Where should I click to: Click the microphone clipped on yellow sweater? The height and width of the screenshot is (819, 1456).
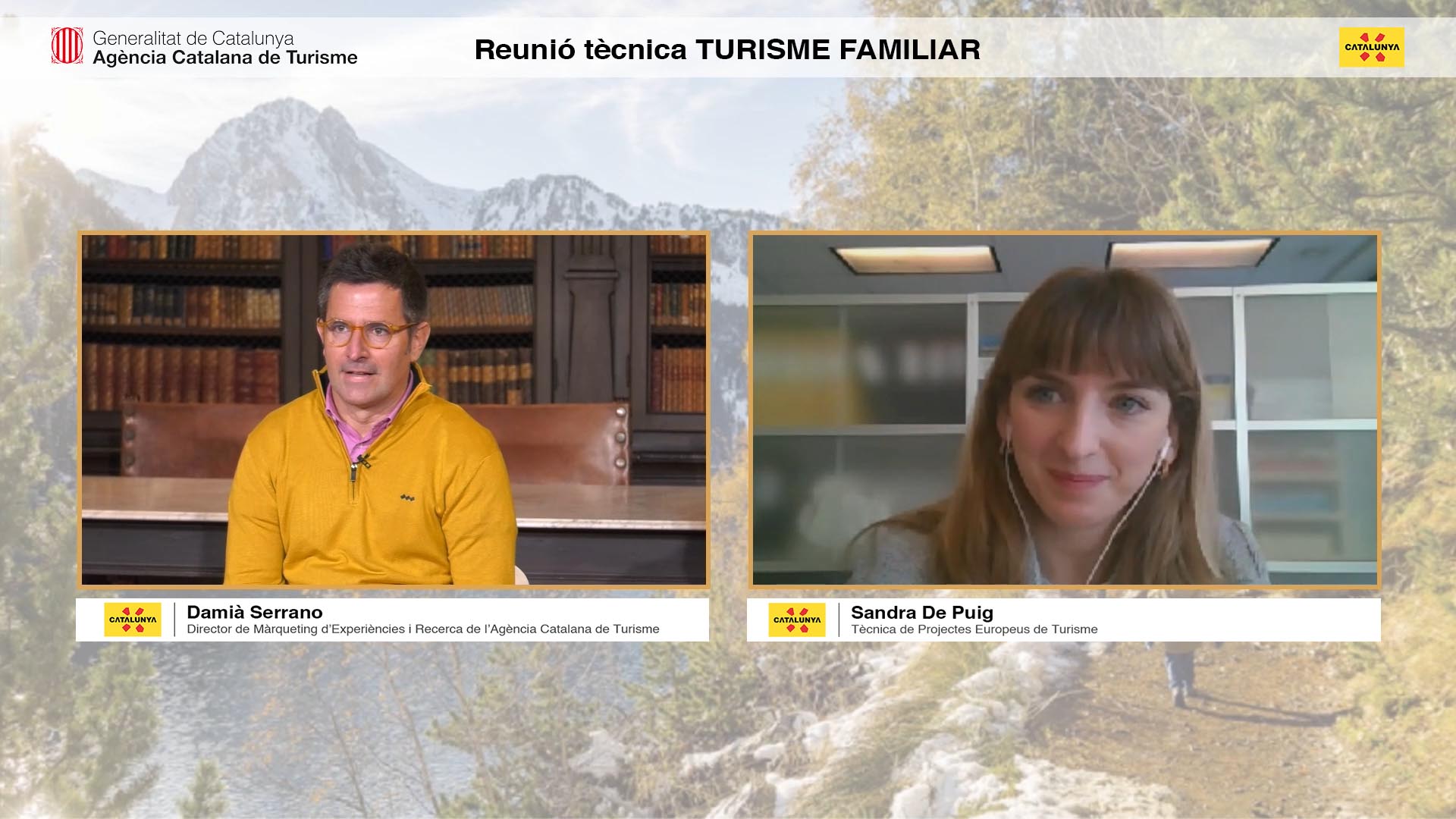[x=364, y=460]
